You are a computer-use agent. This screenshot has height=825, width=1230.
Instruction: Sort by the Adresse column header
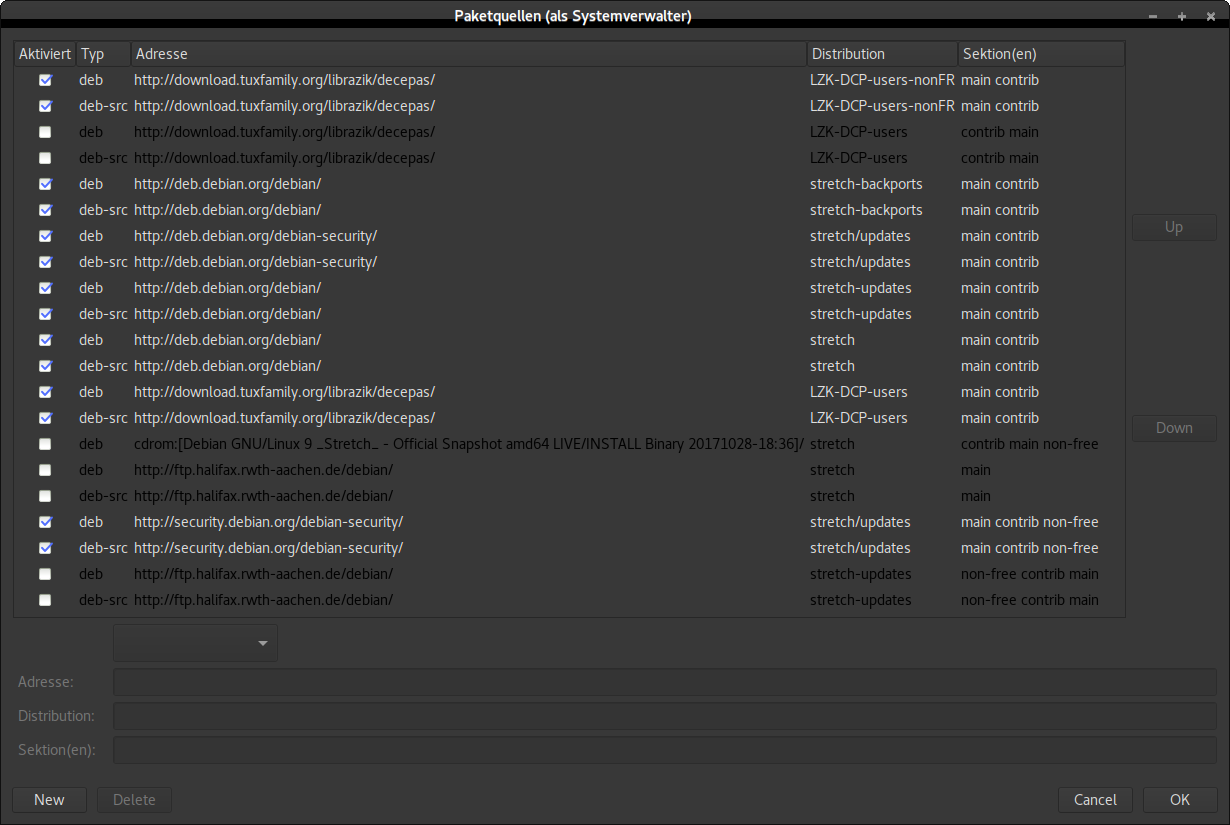click(x=468, y=54)
